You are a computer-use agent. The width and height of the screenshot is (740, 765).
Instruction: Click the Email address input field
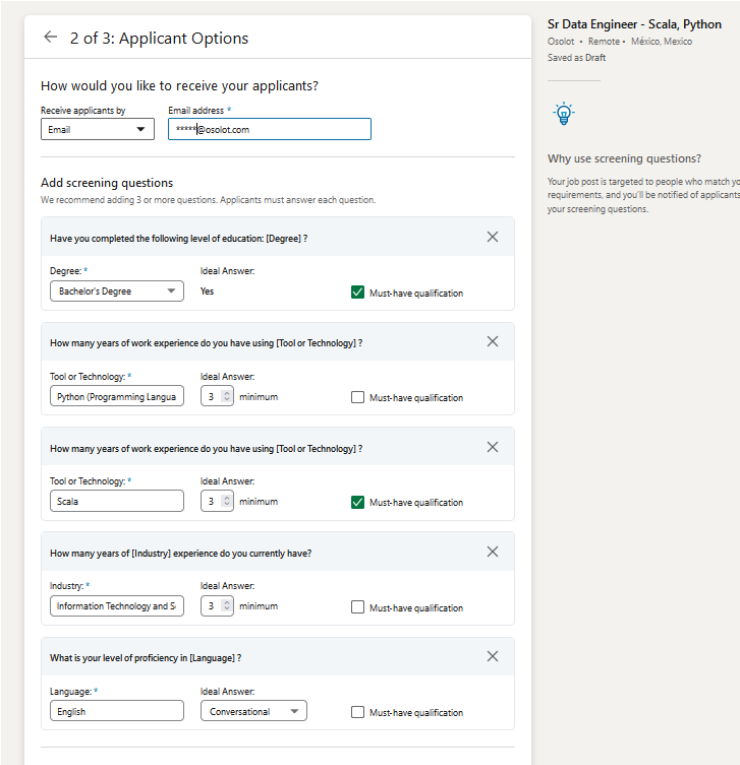point(270,129)
